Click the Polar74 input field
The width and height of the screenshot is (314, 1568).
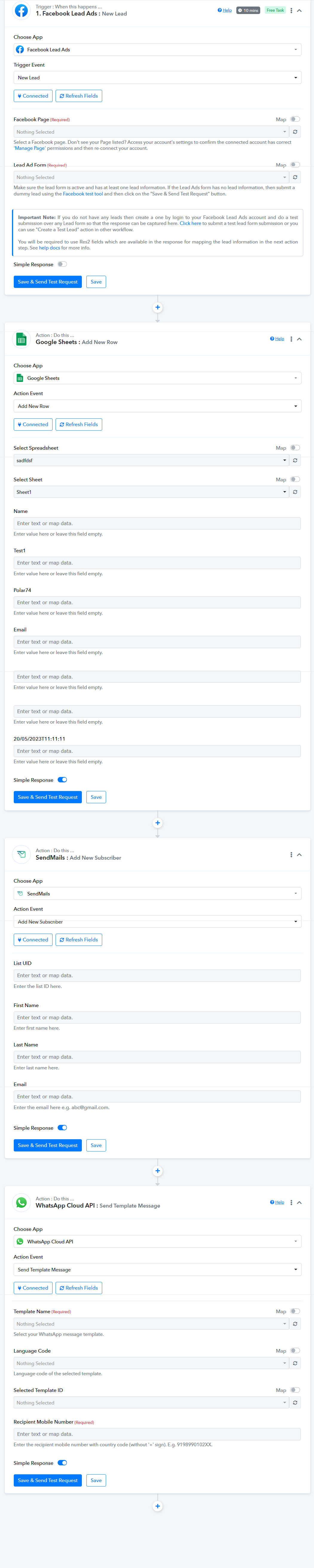[x=157, y=603]
